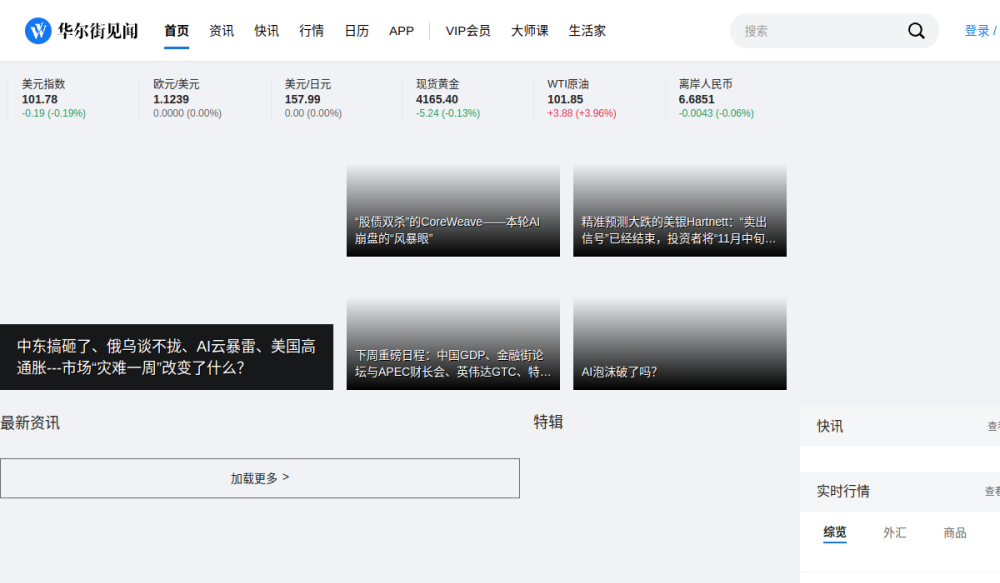Open the 中东搞砸了 headline article
1000x583 pixels.
[x=166, y=357]
